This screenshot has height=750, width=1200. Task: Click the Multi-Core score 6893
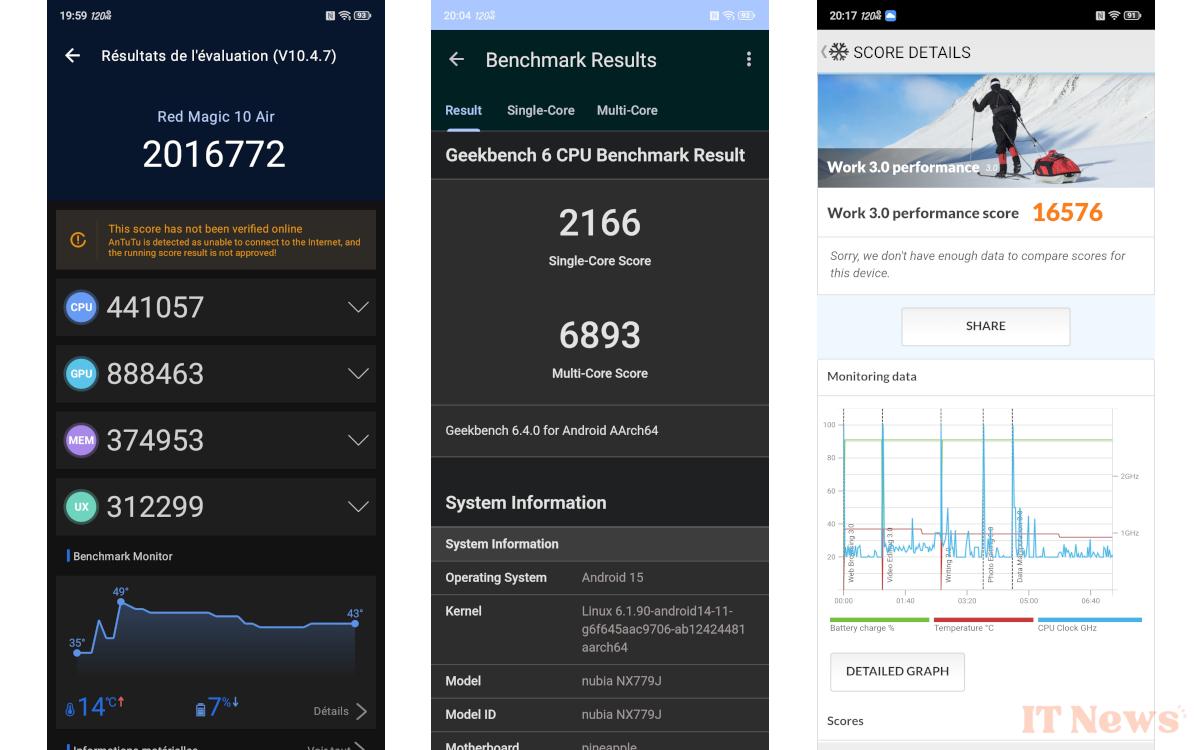(600, 335)
